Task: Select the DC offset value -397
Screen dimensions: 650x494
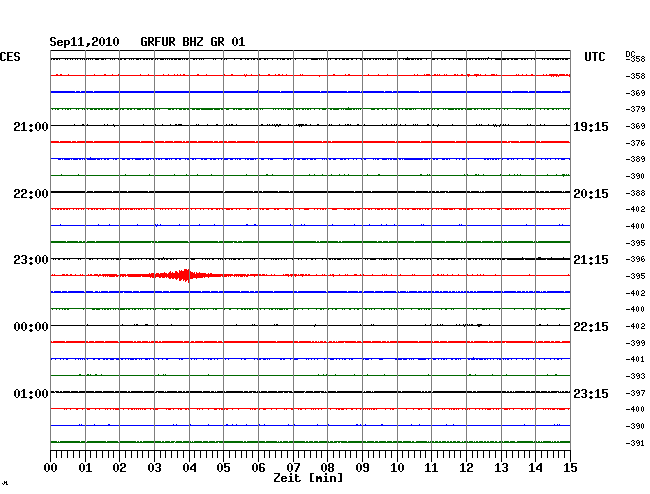Action: (x=635, y=393)
